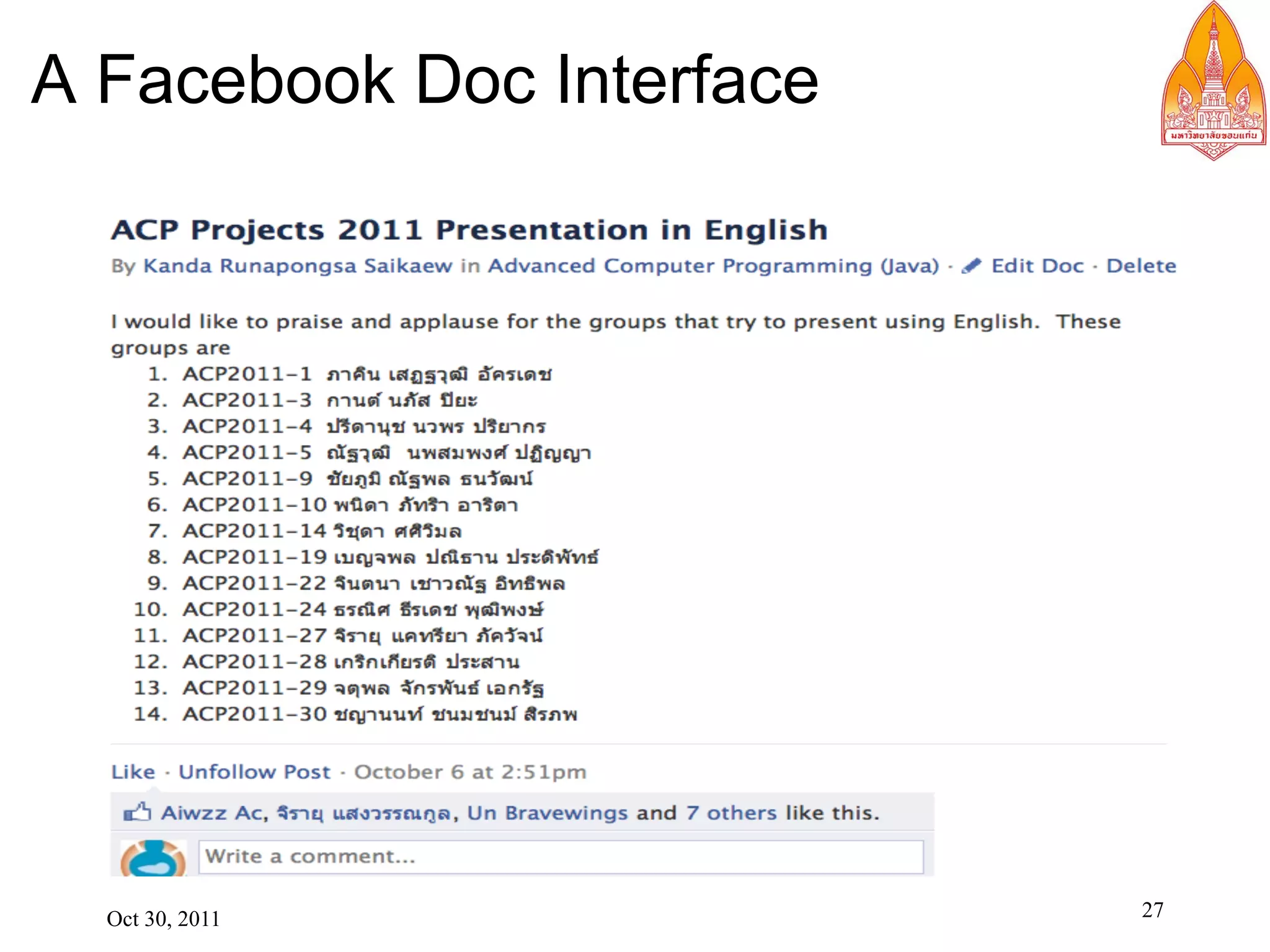The image size is (1270, 952).
Task: Click the list row ACP2011-10
Action: [x=332, y=505]
